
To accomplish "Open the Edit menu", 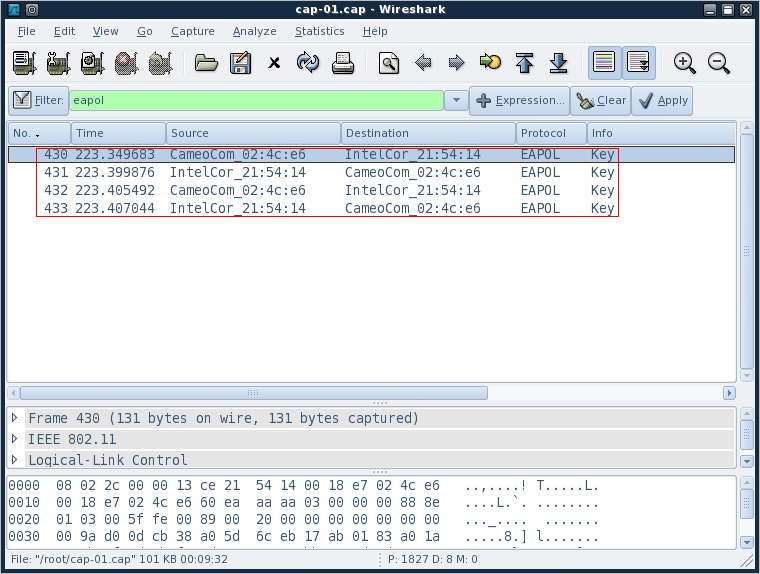I will tap(64, 31).
